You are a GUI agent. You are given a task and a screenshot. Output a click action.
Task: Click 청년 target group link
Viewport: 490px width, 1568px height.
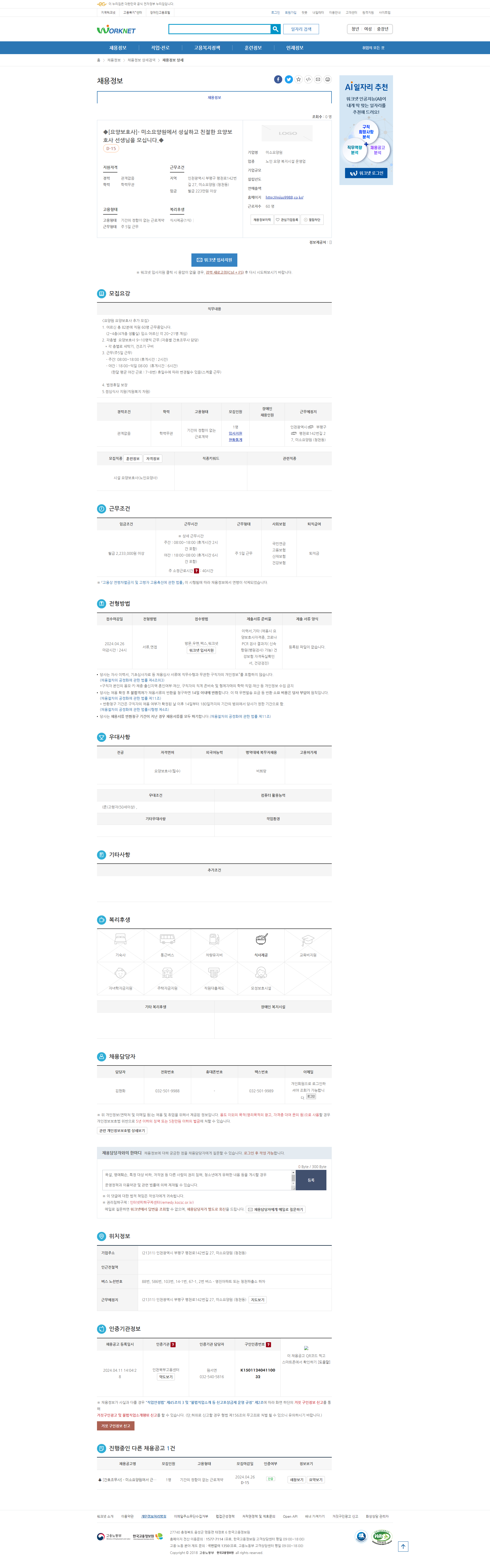[356, 29]
